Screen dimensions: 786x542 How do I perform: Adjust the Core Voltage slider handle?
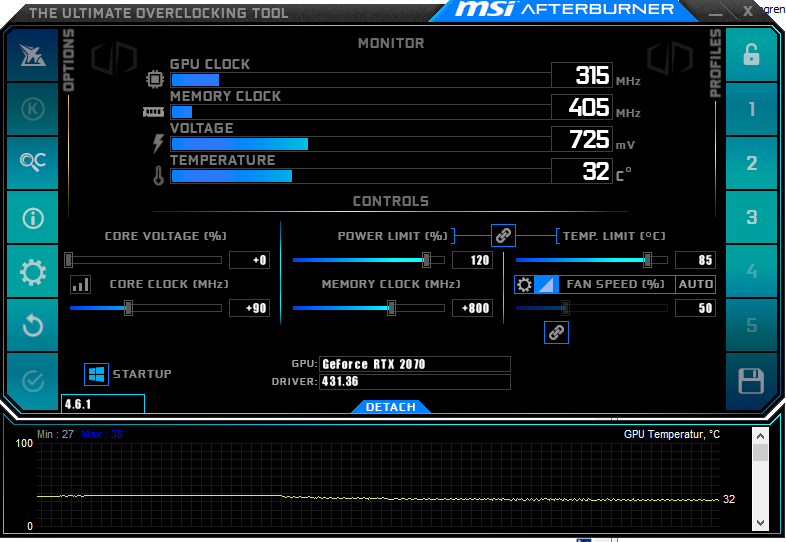click(69, 260)
